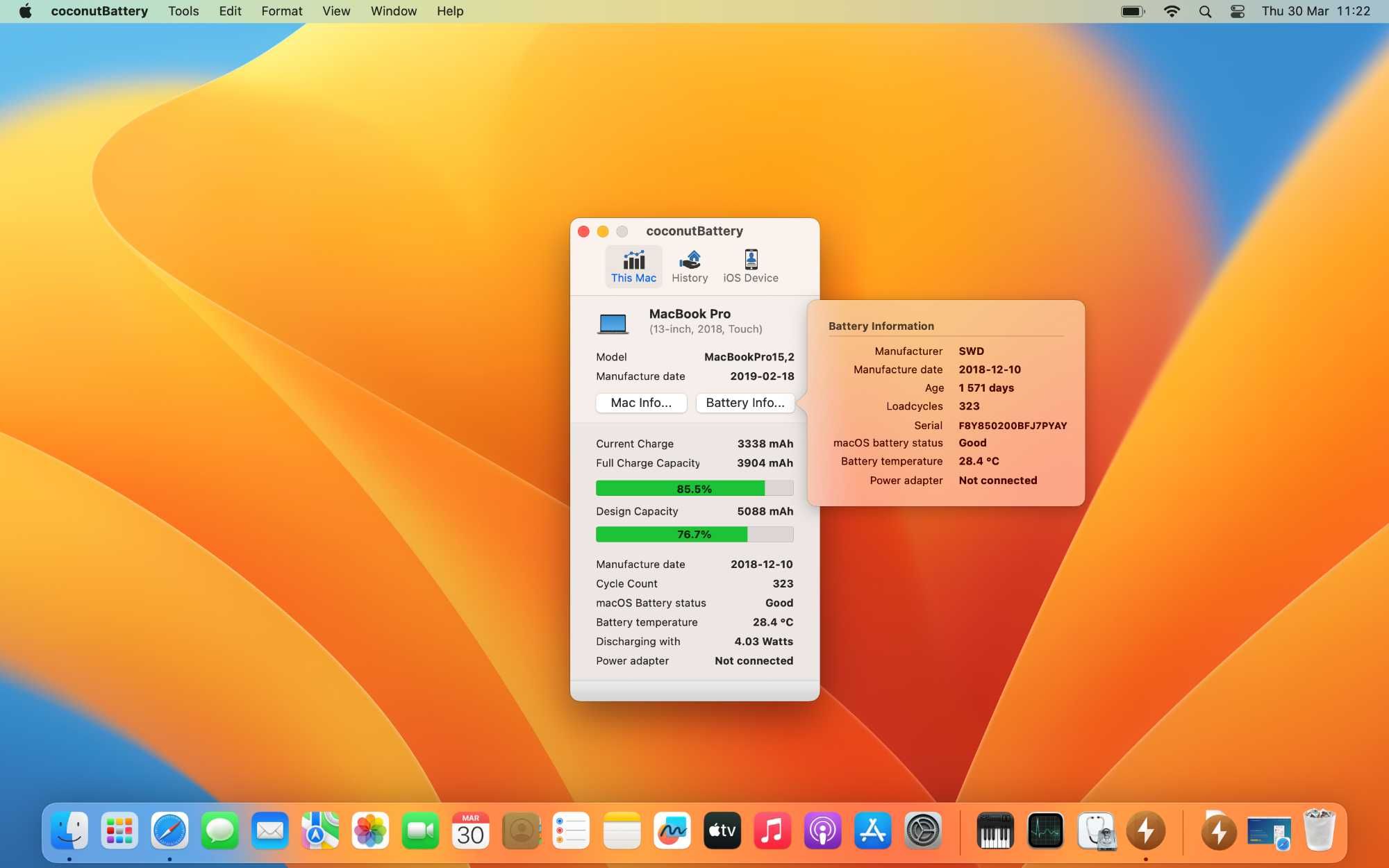Image resolution: width=1389 pixels, height=868 pixels.
Task: Open Mail from the Dock
Action: coord(270,831)
